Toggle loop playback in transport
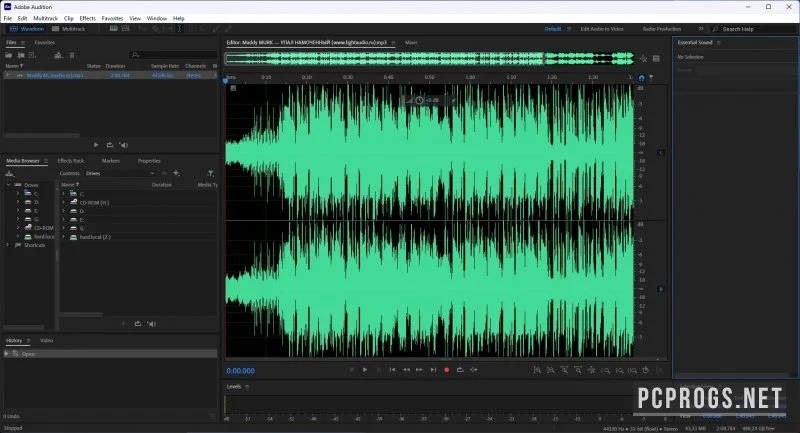This screenshot has width=800, height=433. coord(460,370)
